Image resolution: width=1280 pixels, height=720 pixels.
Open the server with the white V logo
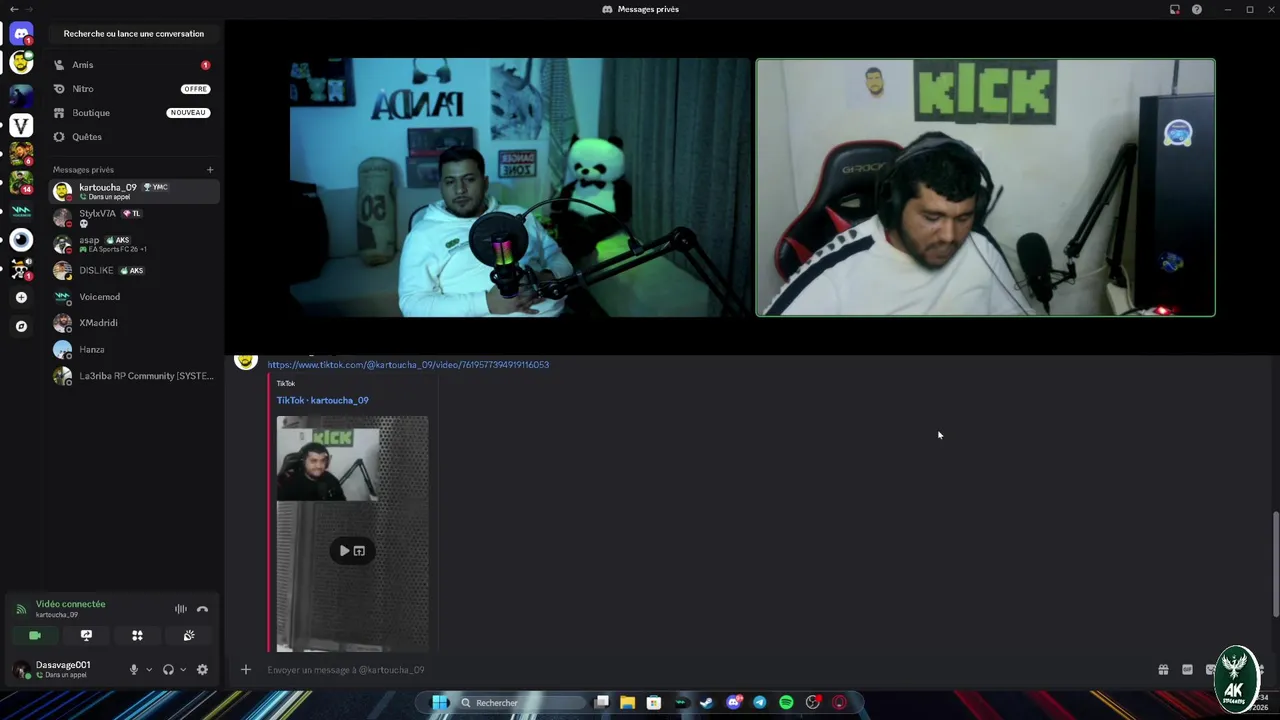coord(21,125)
